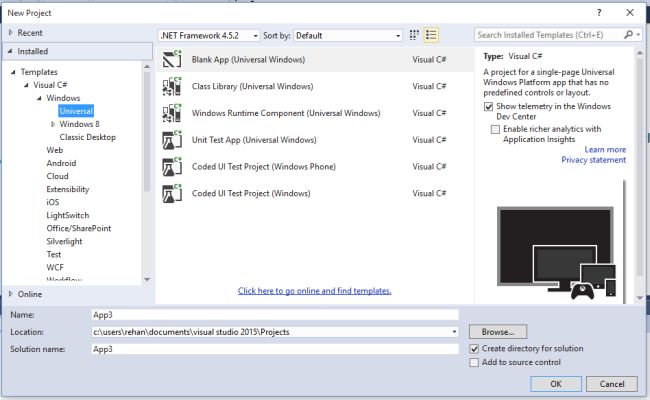The height and width of the screenshot is (400, 650).
Task: Select the LightSwitch template category
Action: coord(68,216)
